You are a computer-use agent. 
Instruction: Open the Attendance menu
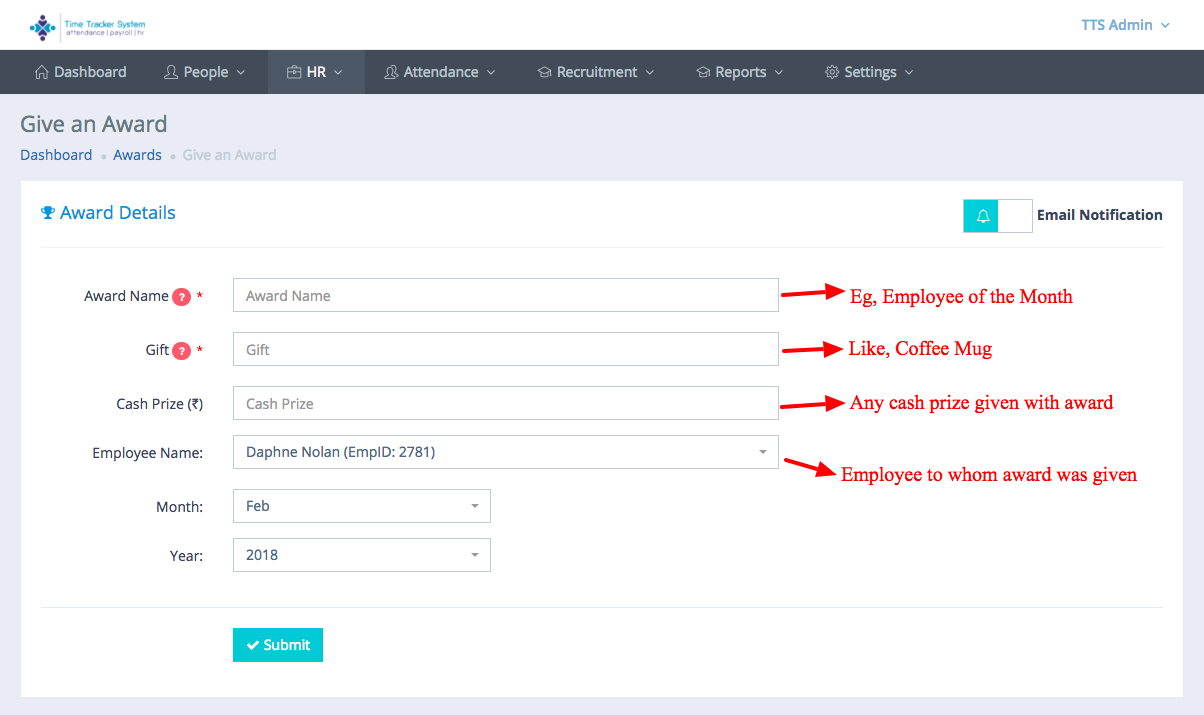pyautogui.click(x=440, y=72)
